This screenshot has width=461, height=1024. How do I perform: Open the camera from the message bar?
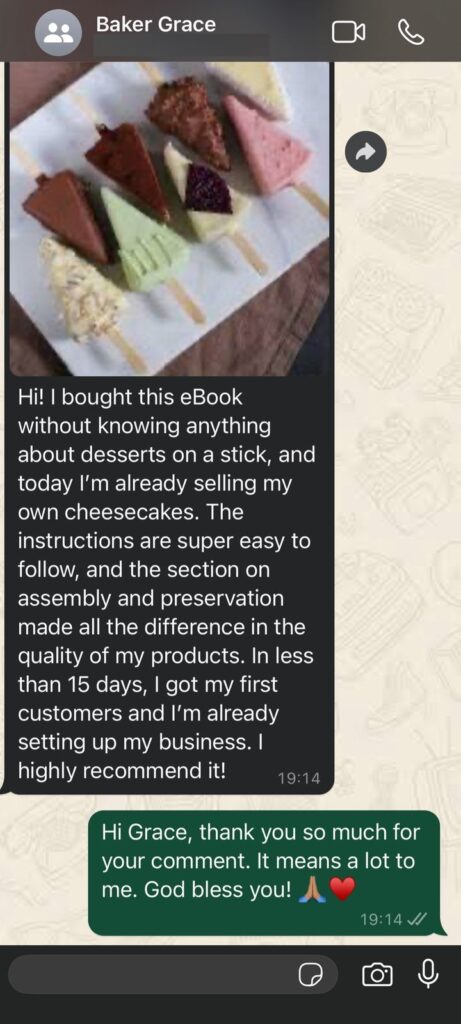(x=377, y=976)
